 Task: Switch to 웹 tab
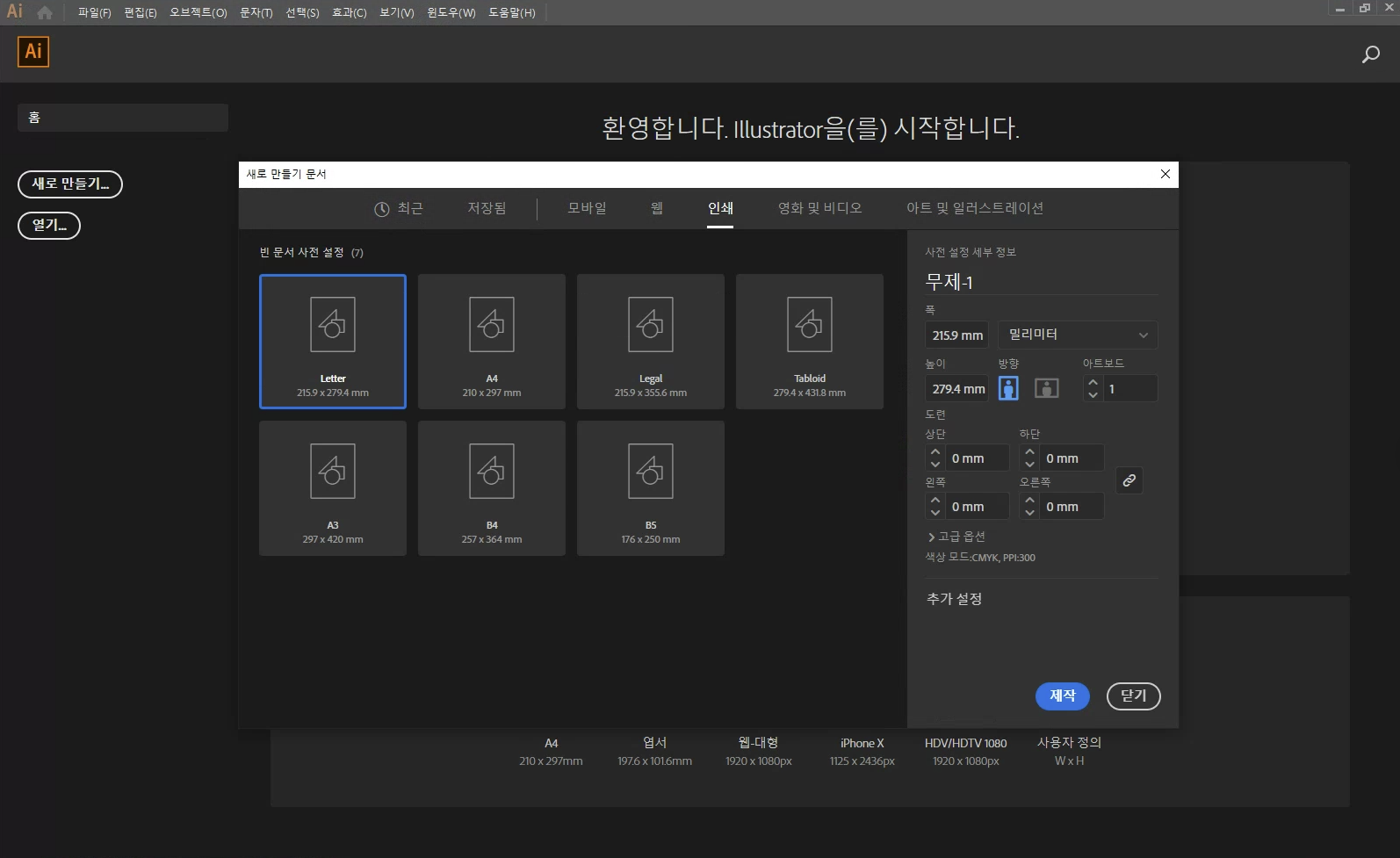coord(657,208)
